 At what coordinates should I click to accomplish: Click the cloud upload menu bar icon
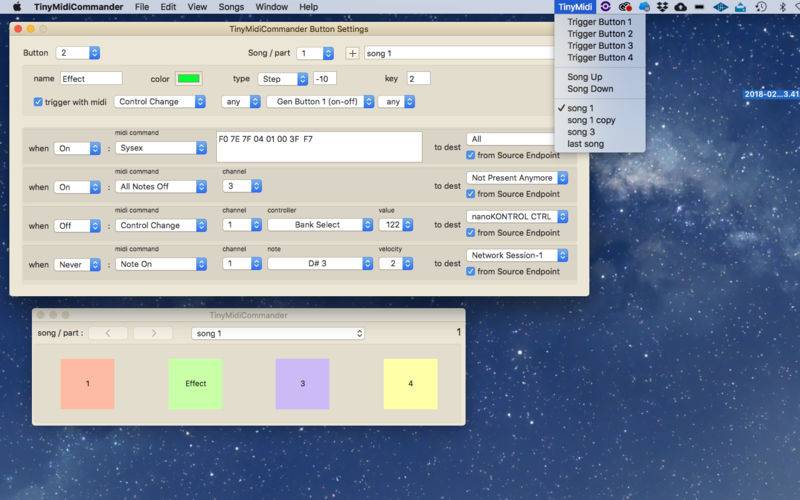pyautogui.click(x=681, y=7)
